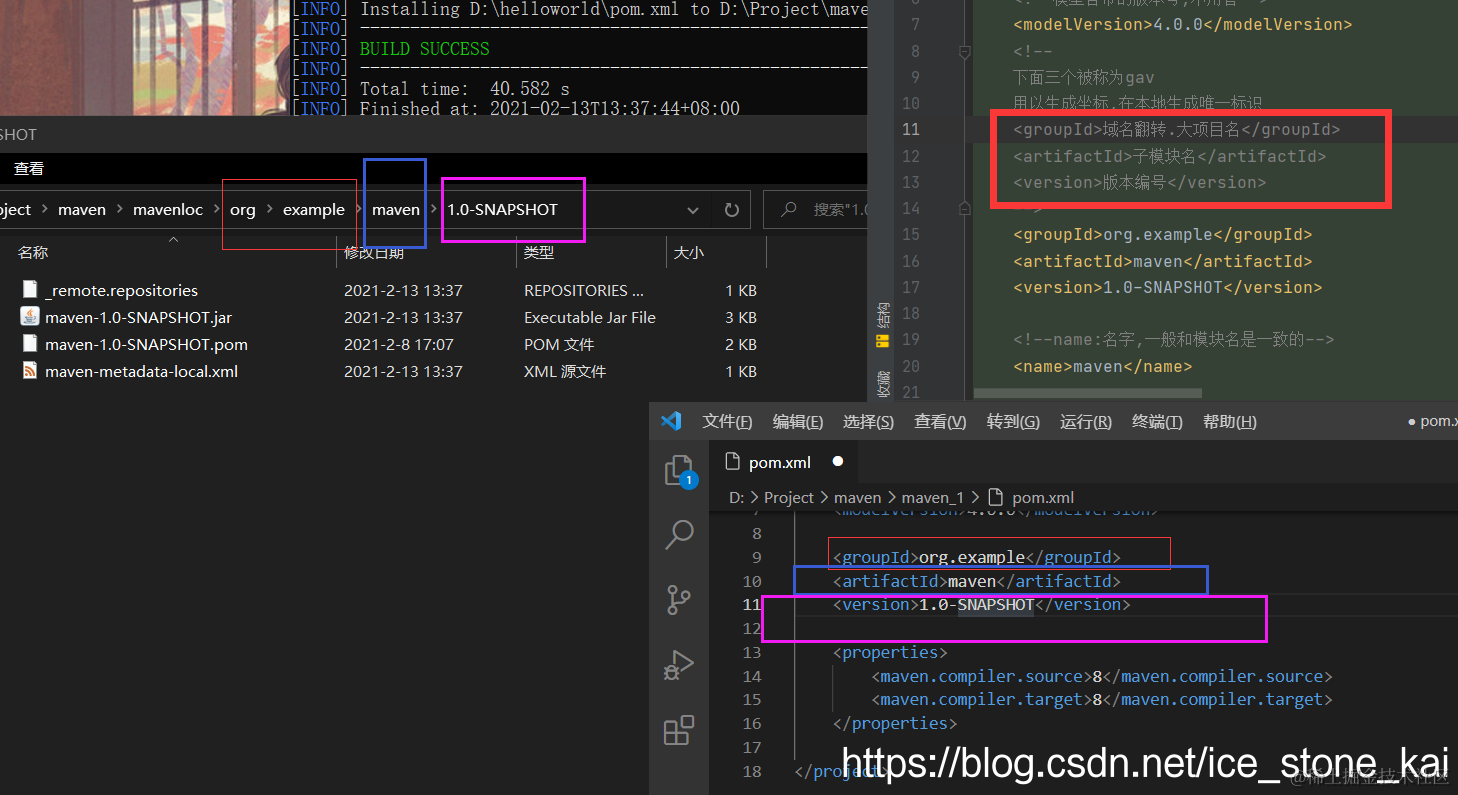Viewport: 1458px width, 795px height.
Task: Open the 查看(V) menu in VS Code
Action: tap(940, 421)
